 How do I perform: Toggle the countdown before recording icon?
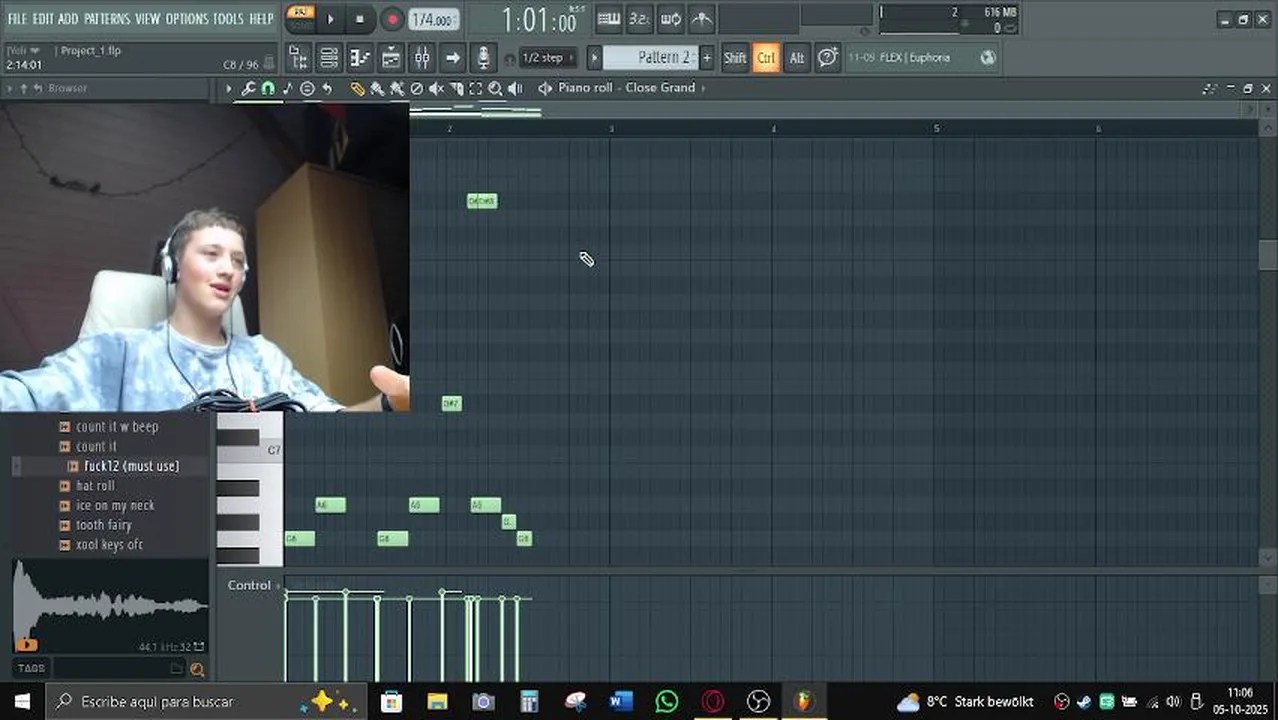click(639, 19)
